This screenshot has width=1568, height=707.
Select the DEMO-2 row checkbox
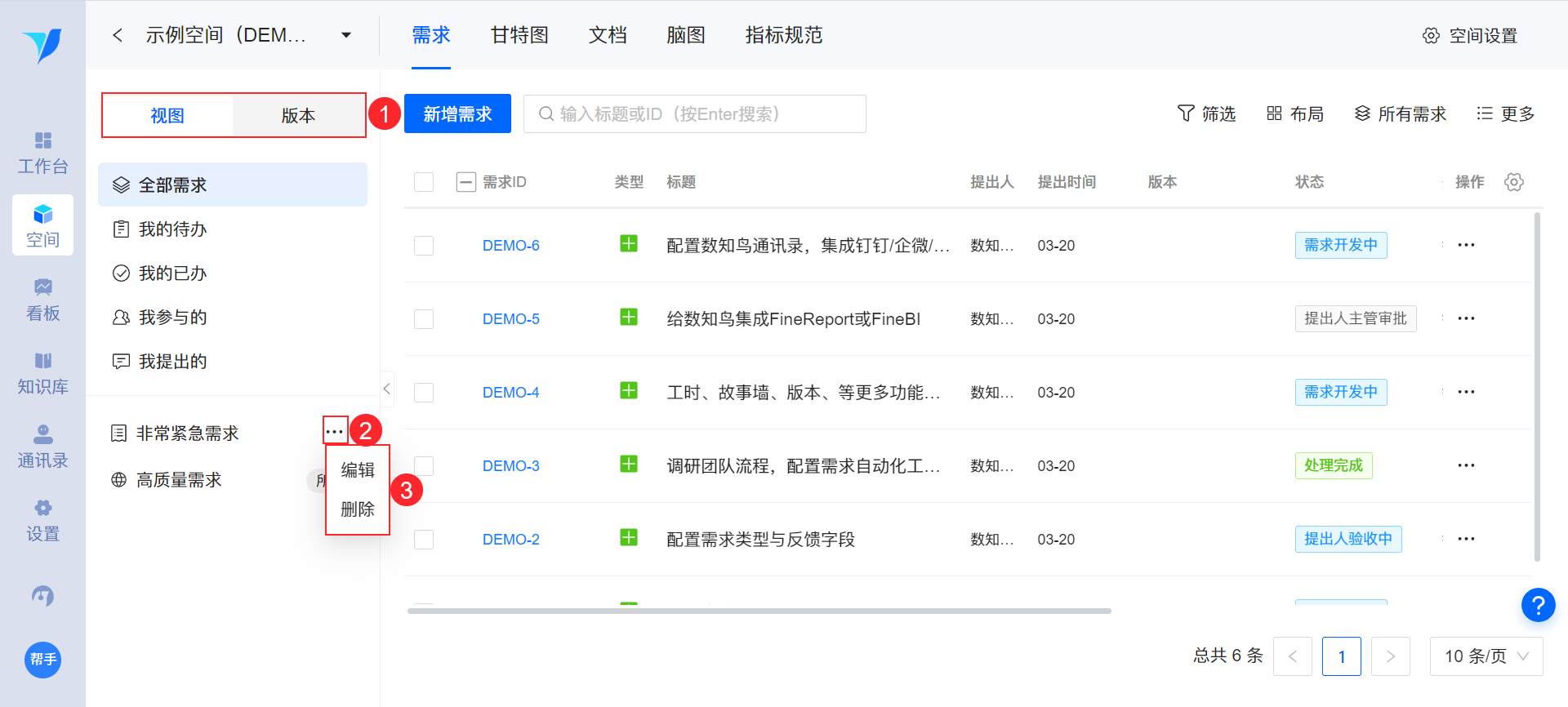coord(424,540)
